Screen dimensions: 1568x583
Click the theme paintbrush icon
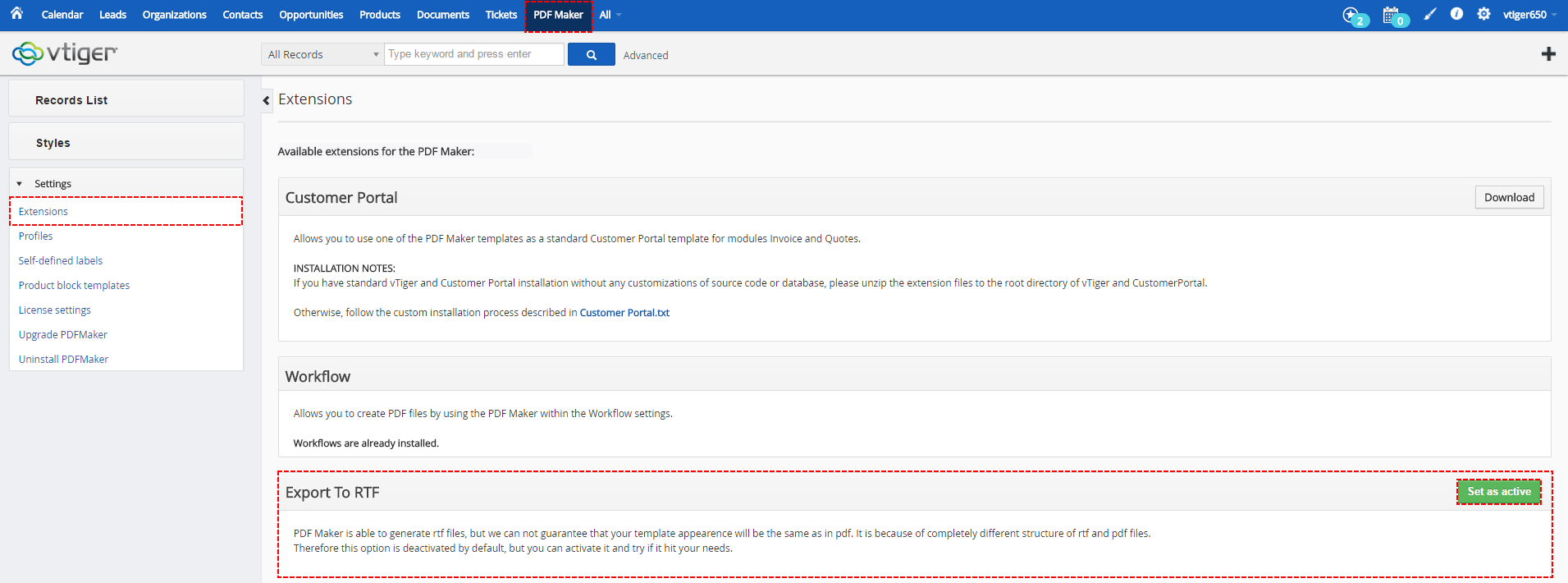point(1430,14)
